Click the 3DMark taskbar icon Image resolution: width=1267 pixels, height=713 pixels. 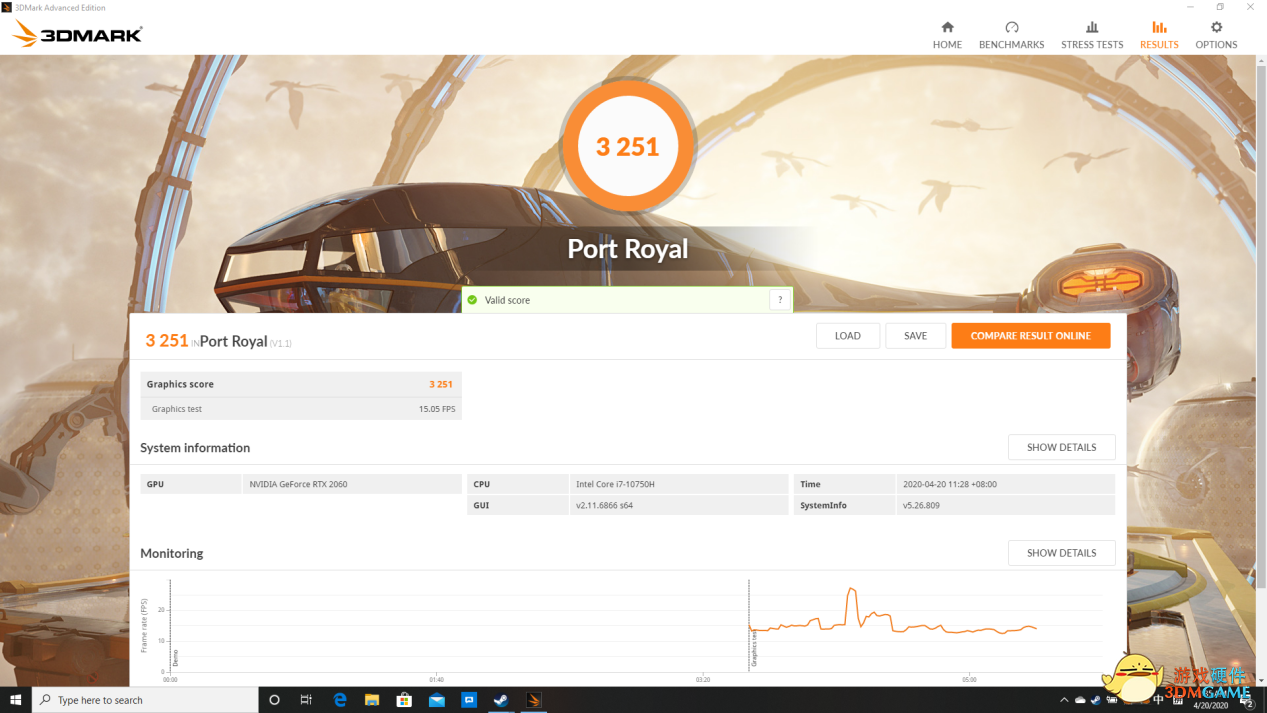click(x=534, y=700)
